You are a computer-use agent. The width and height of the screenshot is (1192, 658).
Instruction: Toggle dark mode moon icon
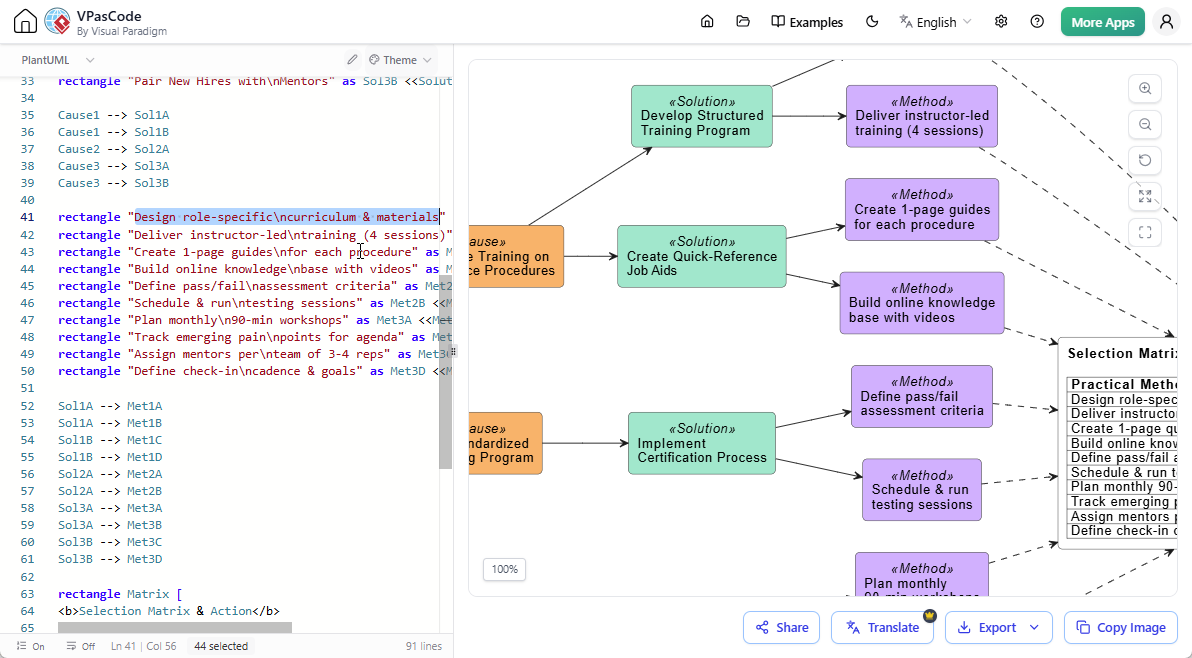(872, 21)
